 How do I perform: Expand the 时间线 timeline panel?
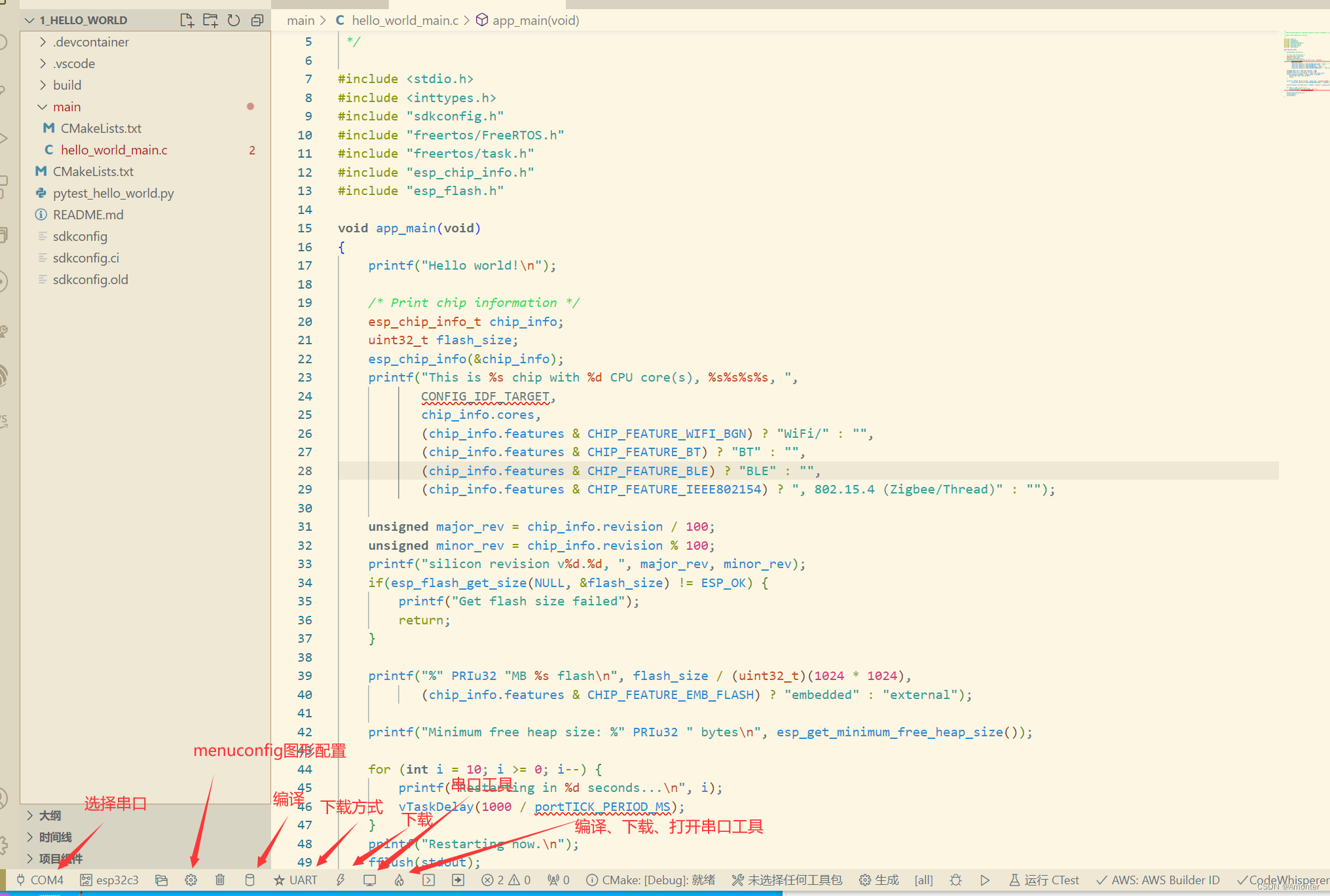(x=145, y=837)
